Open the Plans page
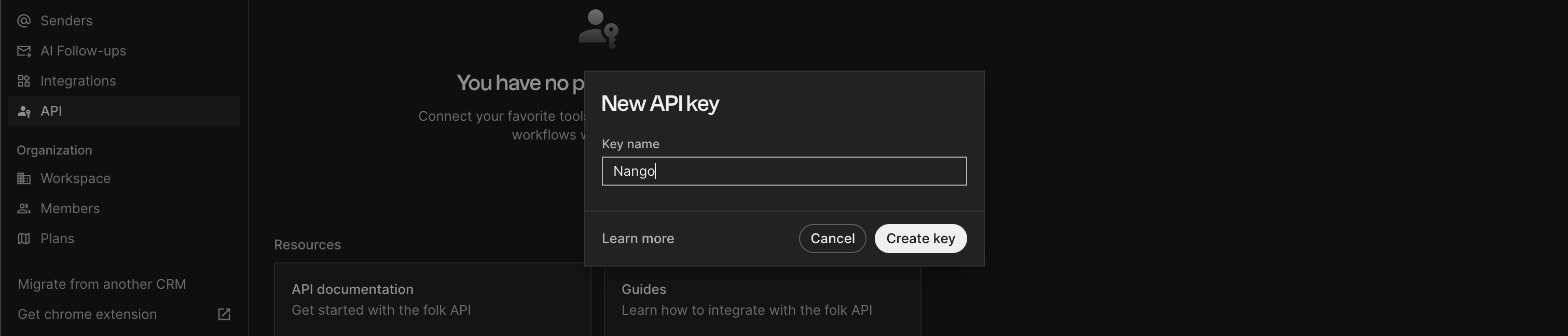This screenshot has width=1568, height=336. [57, 239]
